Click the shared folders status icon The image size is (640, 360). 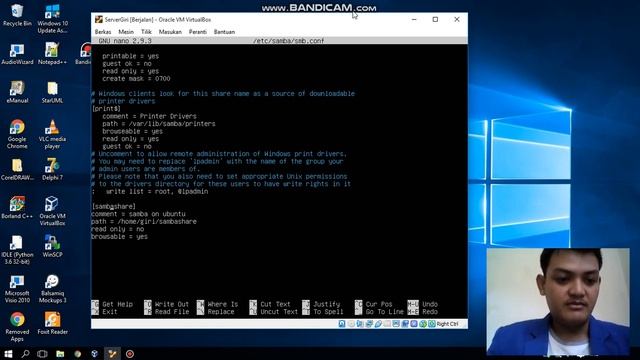pos(387,324)
